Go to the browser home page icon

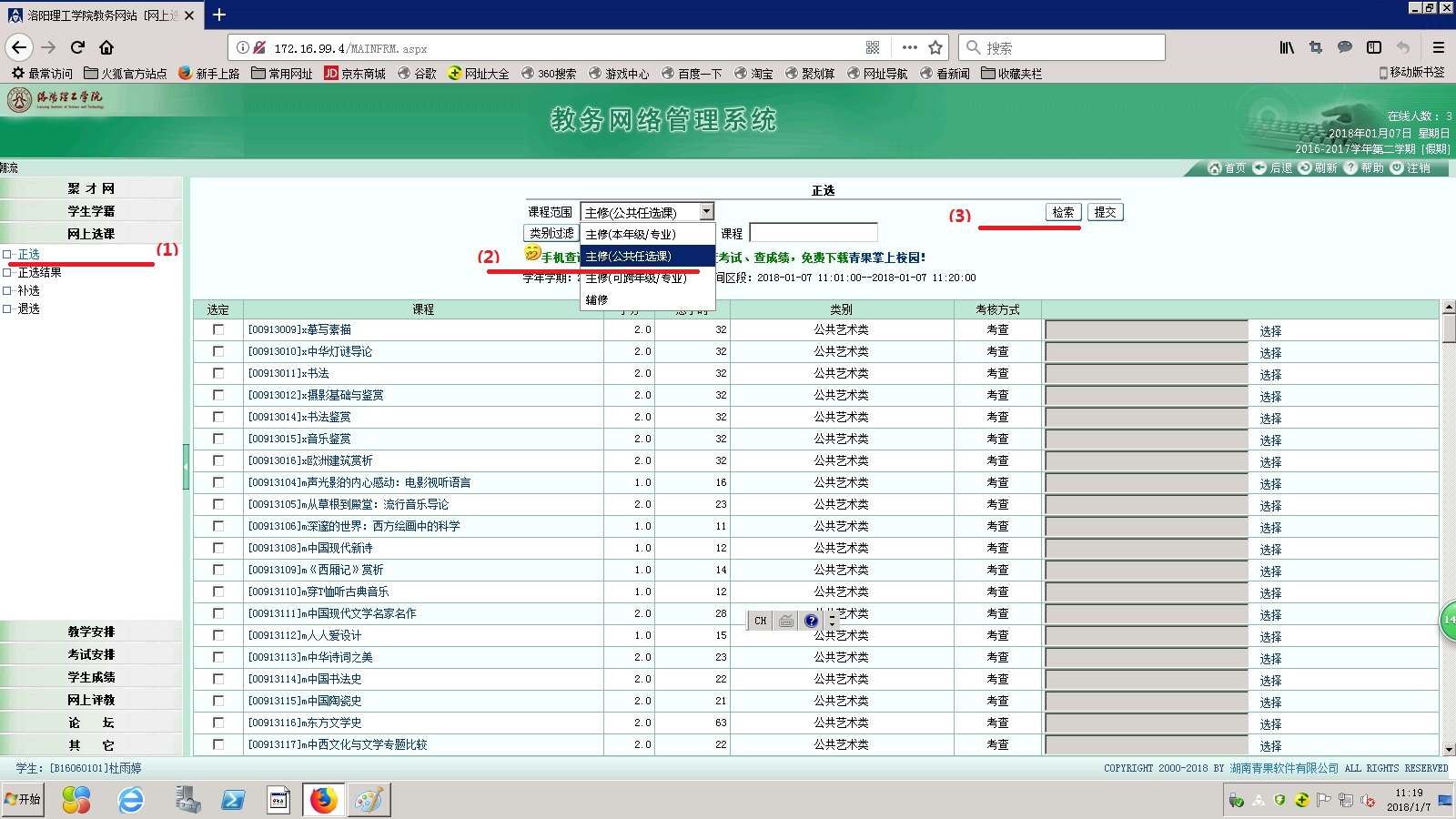coord(106,47)
